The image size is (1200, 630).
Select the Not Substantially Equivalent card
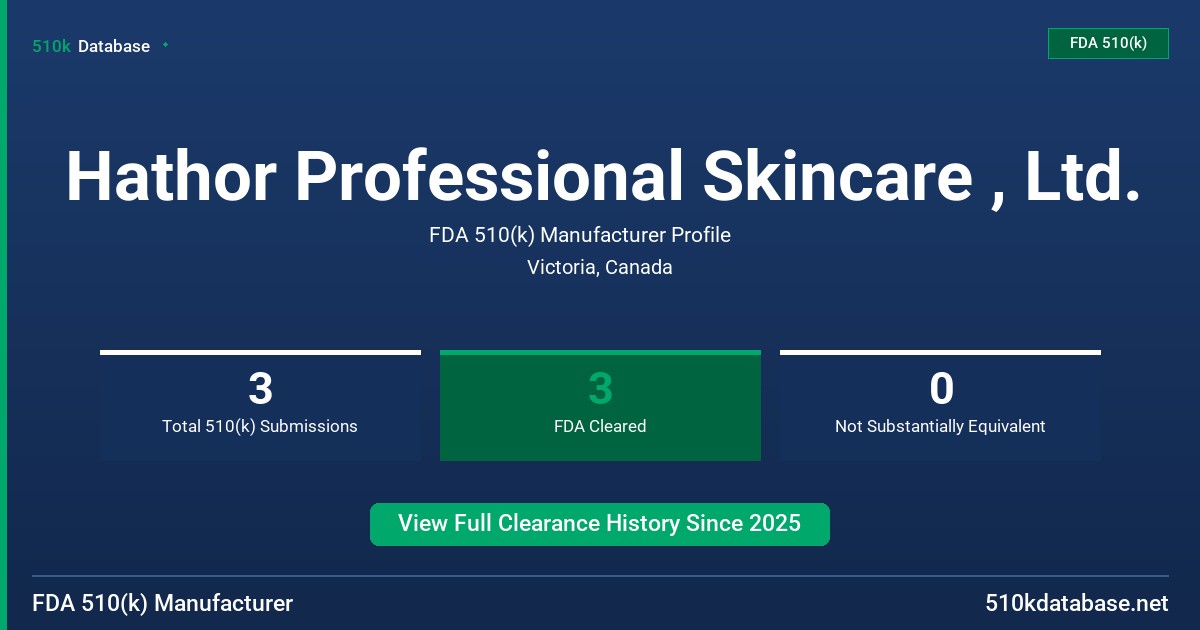tap(940, 406)
